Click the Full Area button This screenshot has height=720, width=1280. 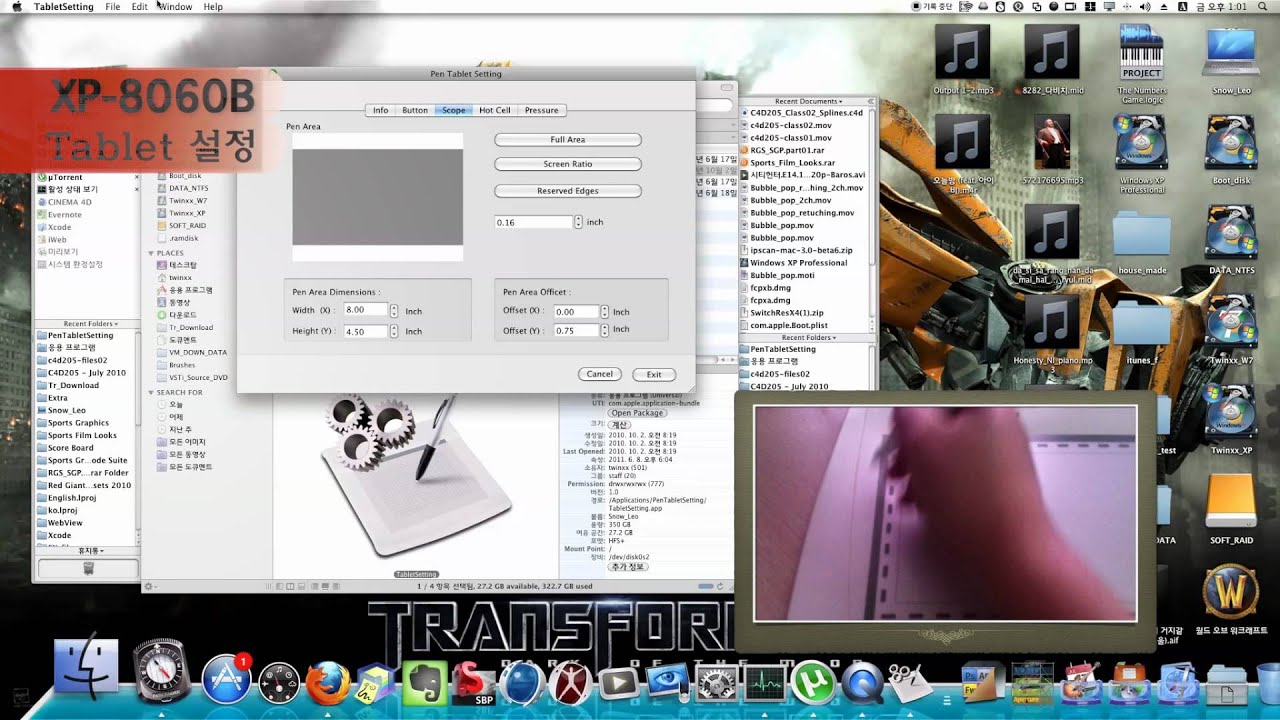pyautogui.click(x=568, y=140)
